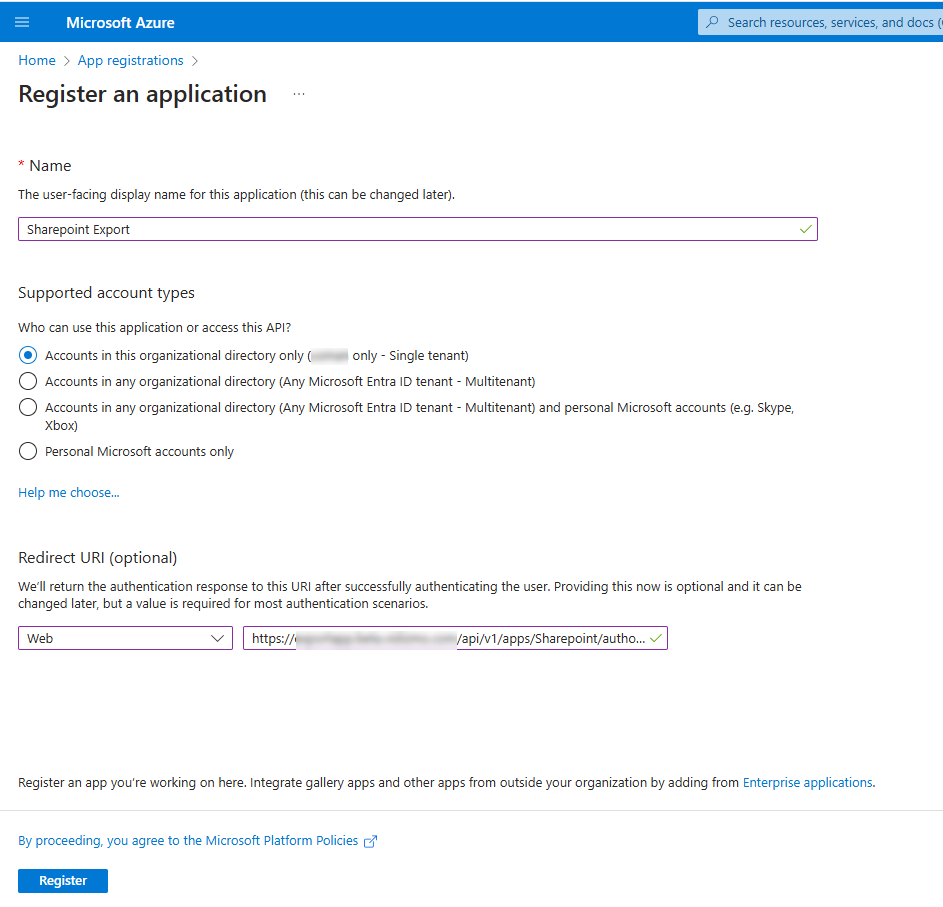Click the ellipsis next to Register an application
The width and height of the screenshot is (943, 907).
click(298, 95)
